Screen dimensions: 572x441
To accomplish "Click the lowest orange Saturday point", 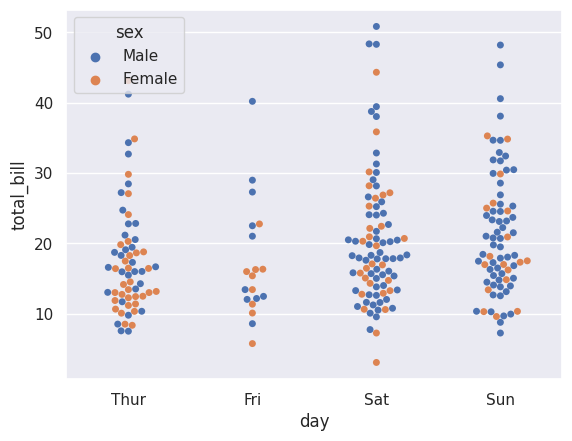I will click(x=376, y=362).
